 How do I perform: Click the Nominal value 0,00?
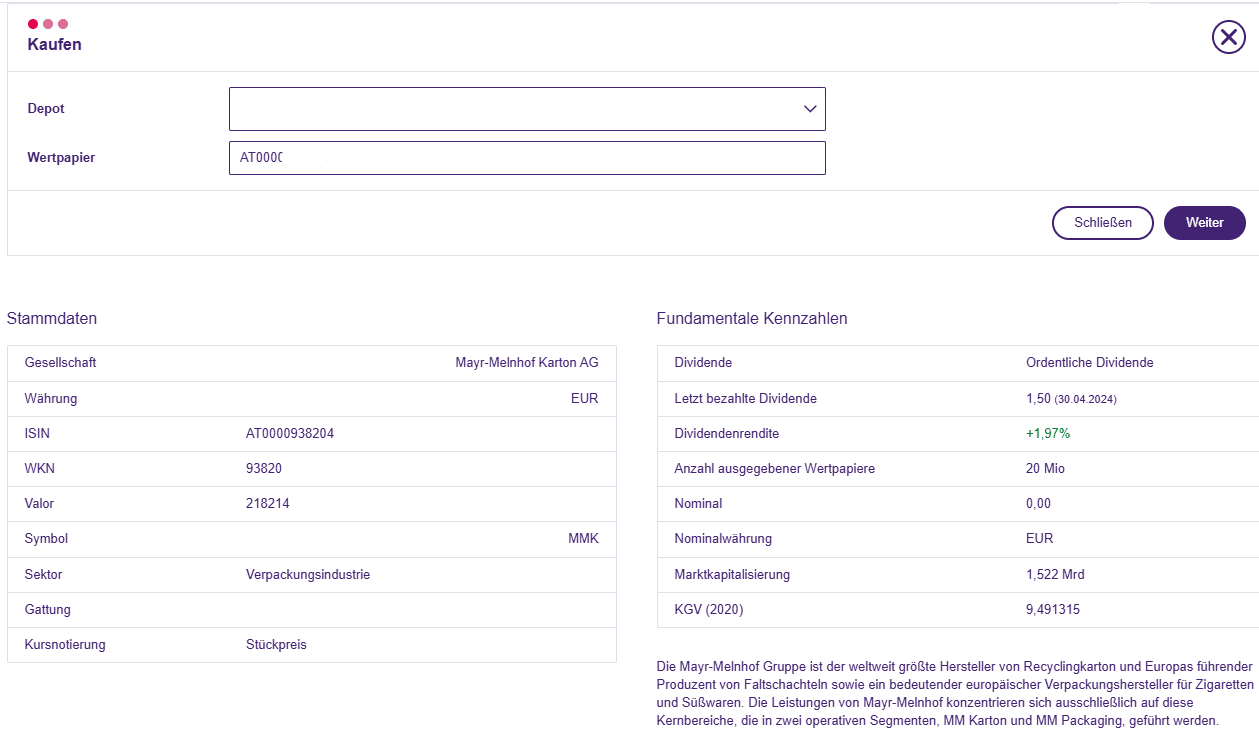click(1038, 504)
